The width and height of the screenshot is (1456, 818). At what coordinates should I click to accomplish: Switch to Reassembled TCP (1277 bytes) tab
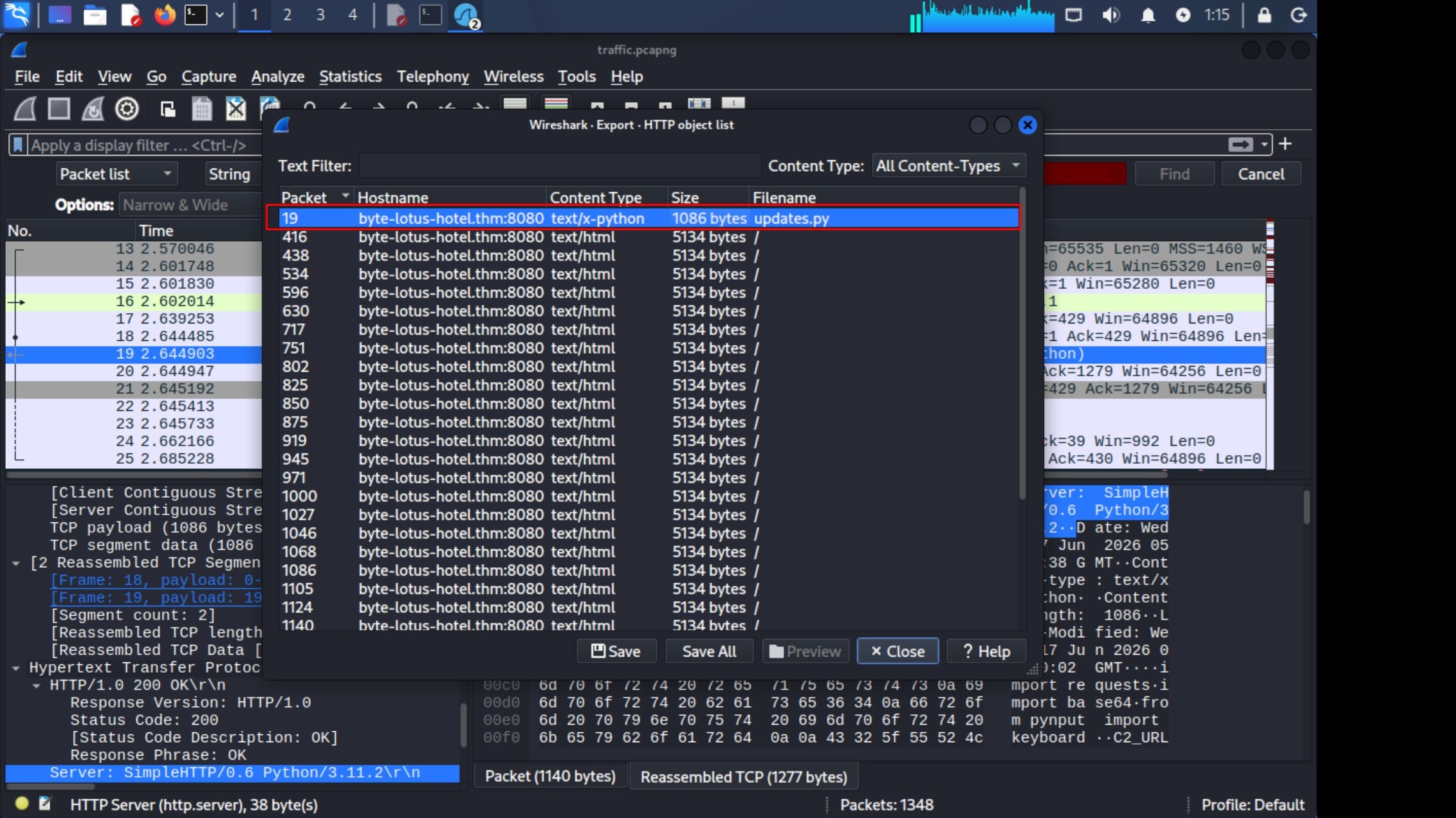pos(744,777)
